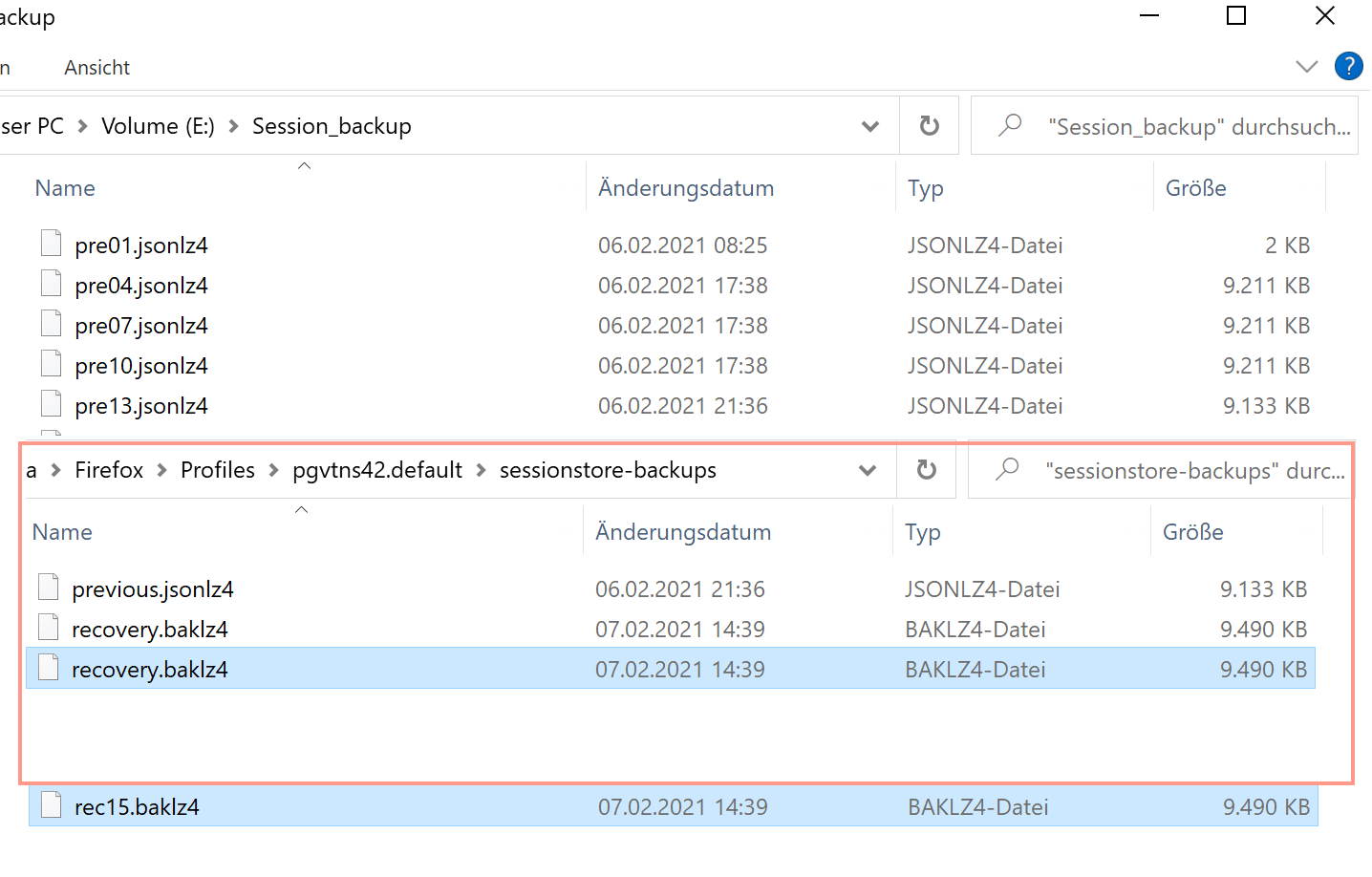Select the pre13.jsonlz4 file
The width and height of the screenshot is (1372, 877).
(141, 406)
